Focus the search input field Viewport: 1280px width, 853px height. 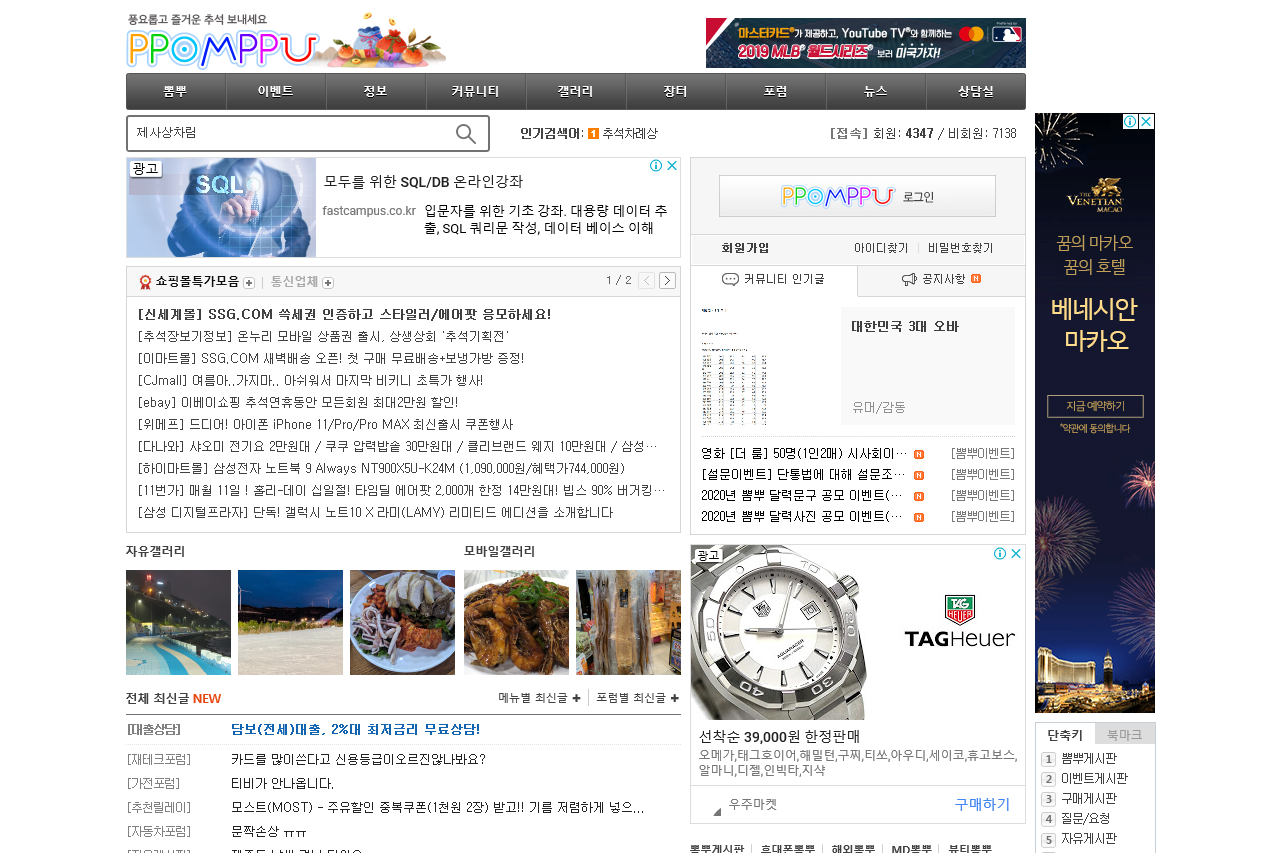click(x=292, y=133)
